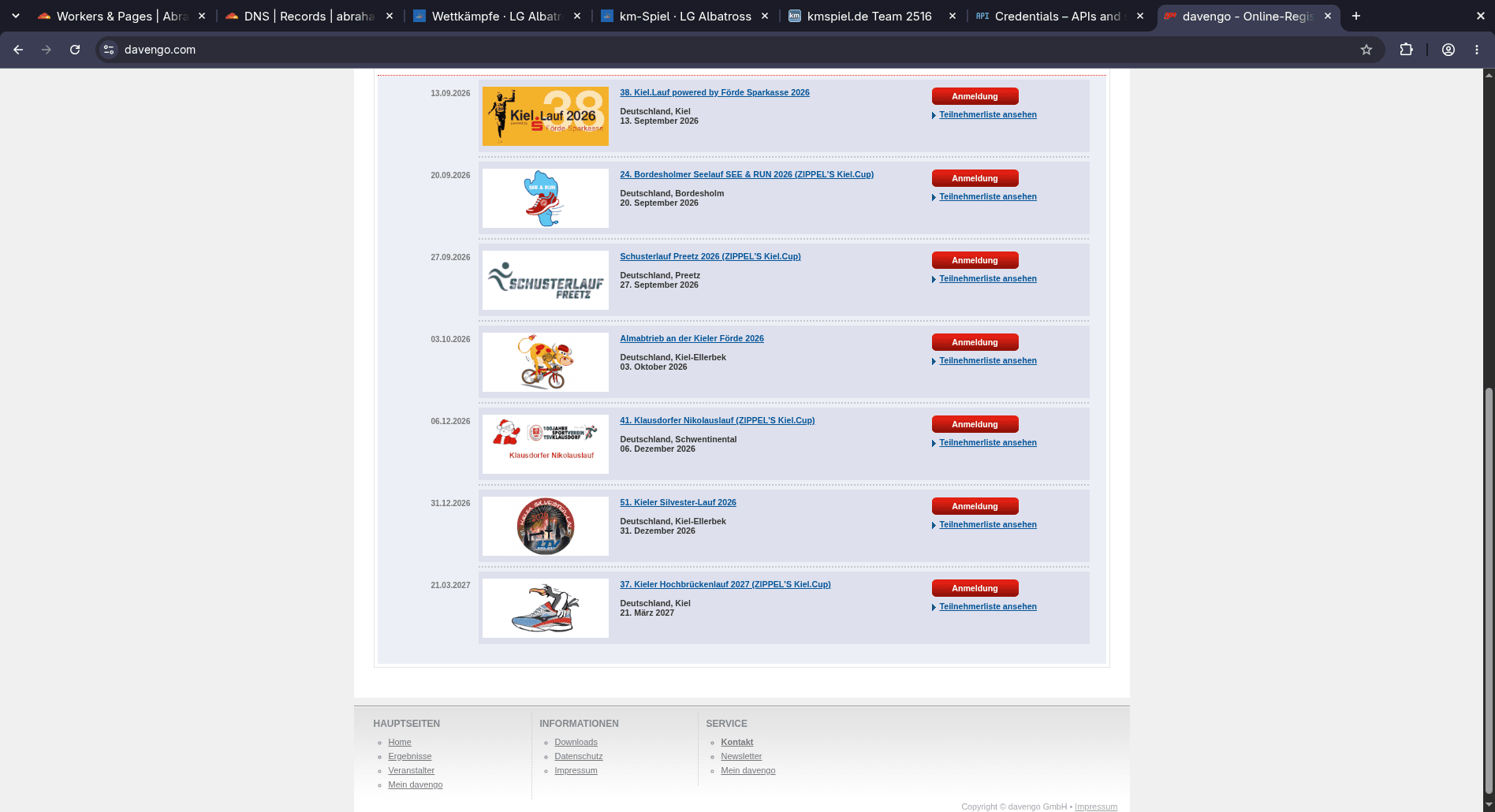
Task: Expand the tab search dropdown arrow
Action: 16,16
